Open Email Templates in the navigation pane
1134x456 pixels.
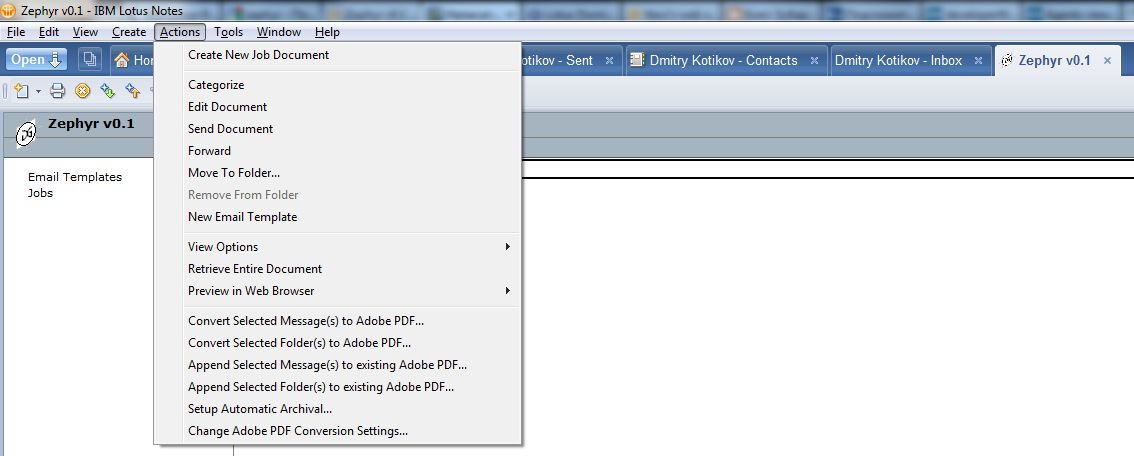coord(75,177)
